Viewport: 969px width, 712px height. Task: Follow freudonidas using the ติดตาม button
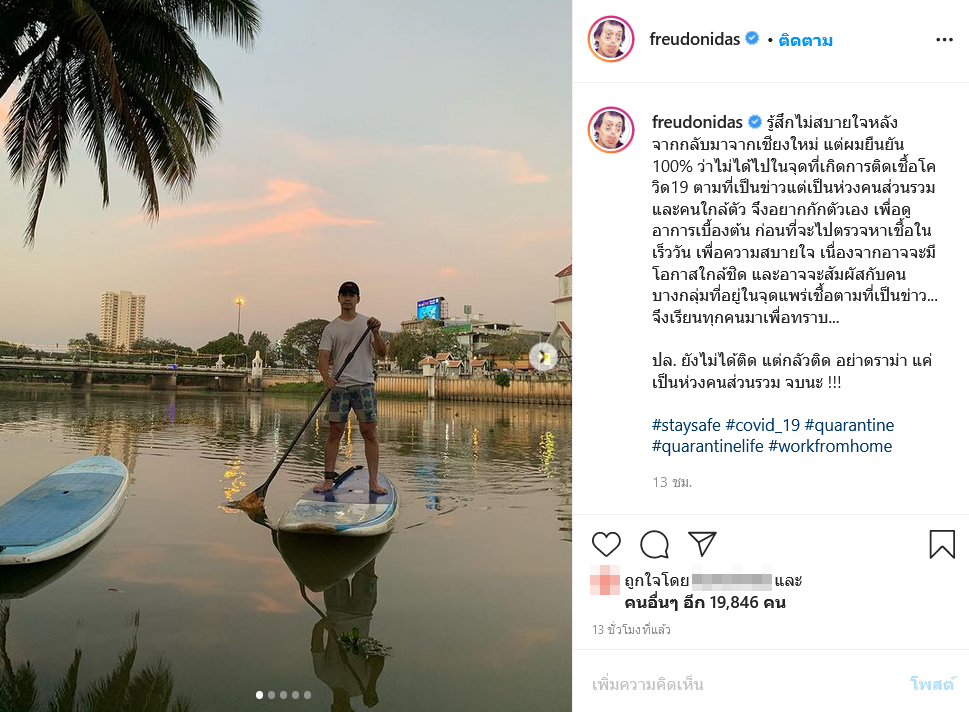(x=805, y=40)
